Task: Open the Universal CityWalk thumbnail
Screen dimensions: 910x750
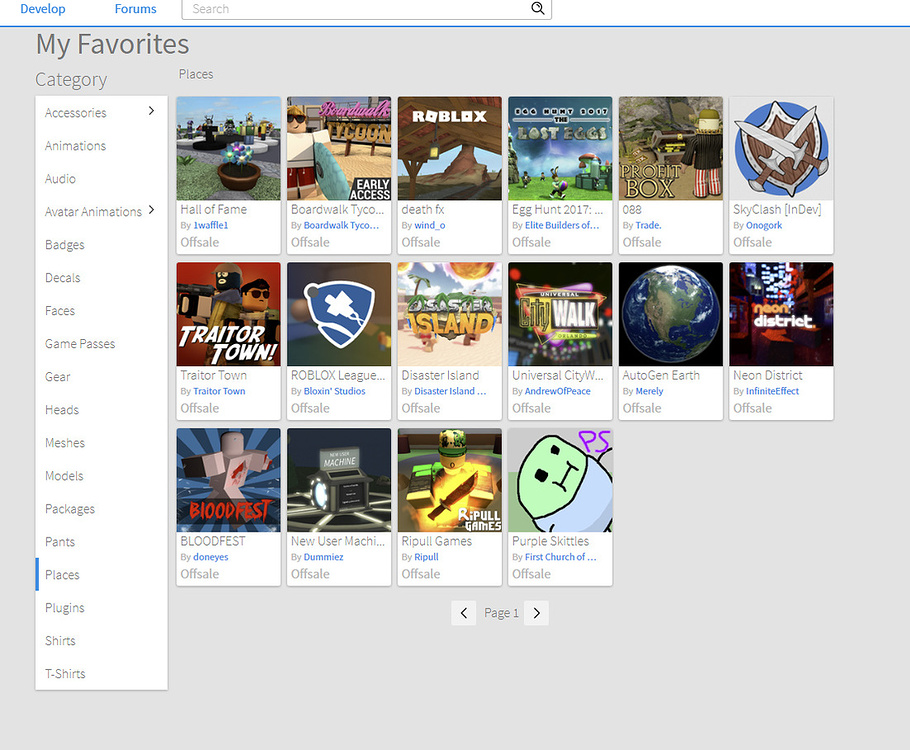Action: [x=560, y=314]
